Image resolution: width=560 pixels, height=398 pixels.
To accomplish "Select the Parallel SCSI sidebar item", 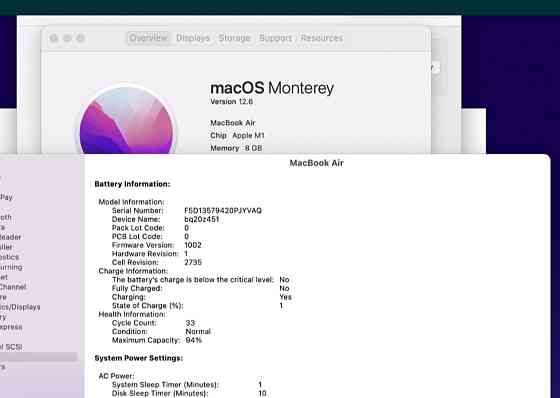I will tap(11, 347).
